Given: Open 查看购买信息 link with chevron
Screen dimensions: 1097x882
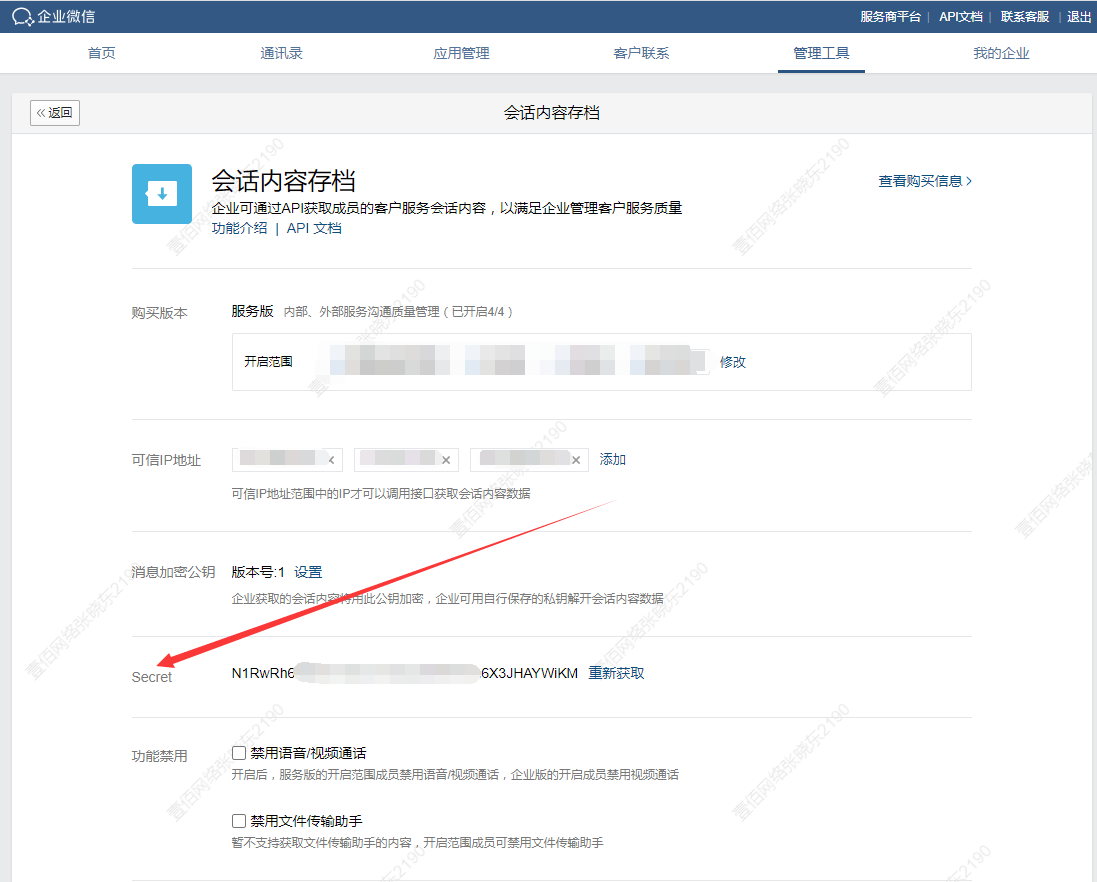Looking at the screenshot, I should (924, 181).
